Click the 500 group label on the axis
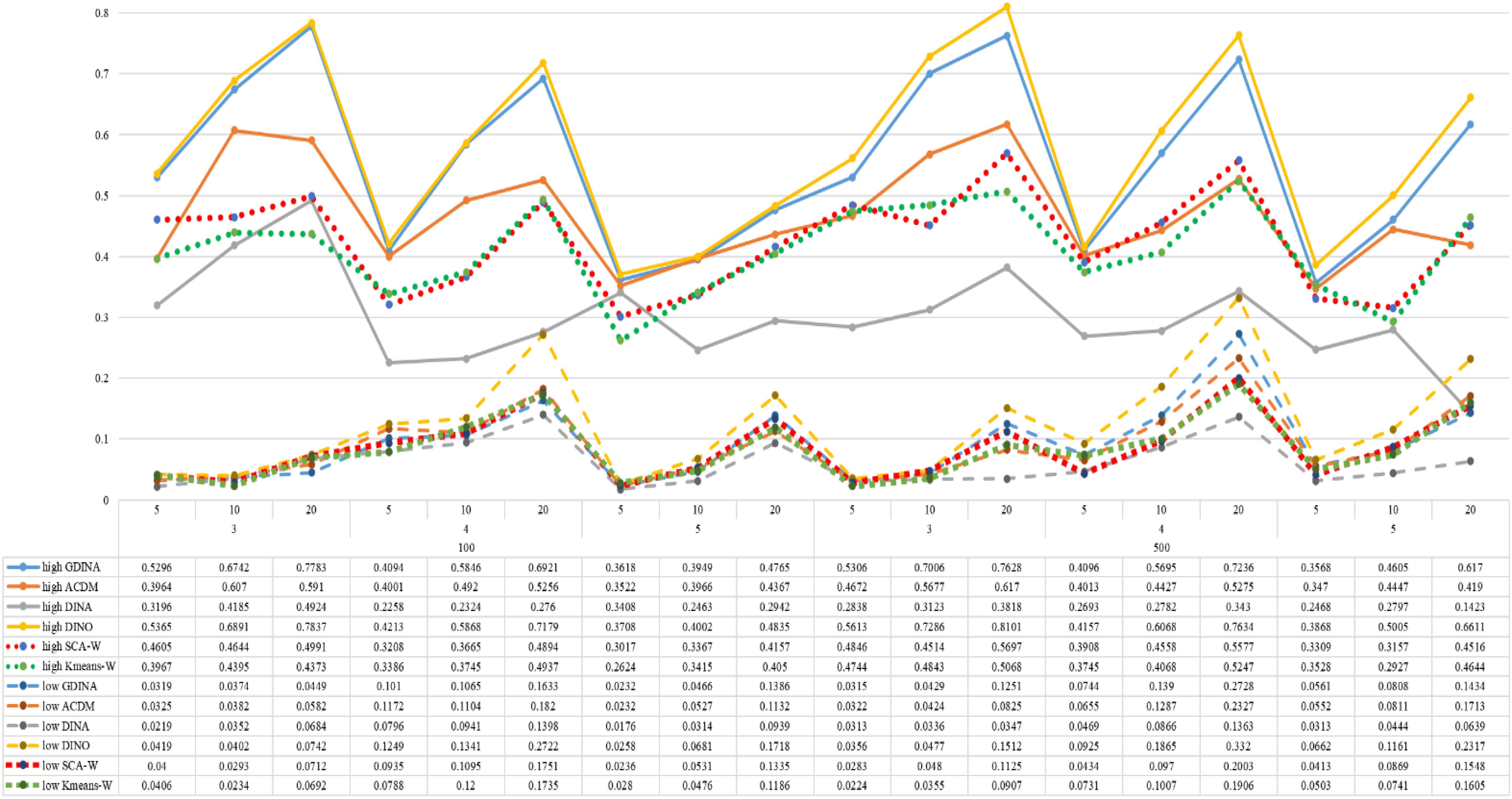Screen dimensions: 1512x799 1161,548
